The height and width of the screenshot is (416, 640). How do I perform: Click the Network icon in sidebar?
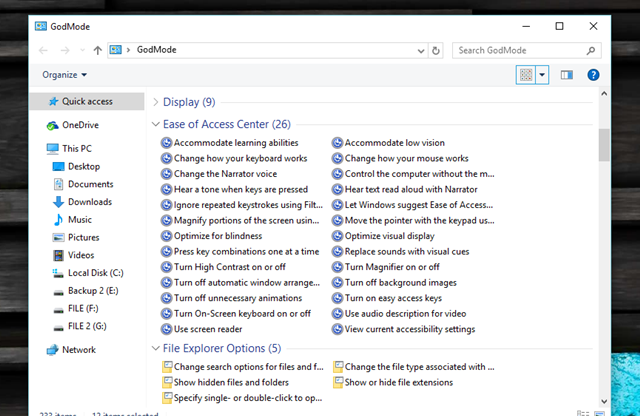pos(52,350)
